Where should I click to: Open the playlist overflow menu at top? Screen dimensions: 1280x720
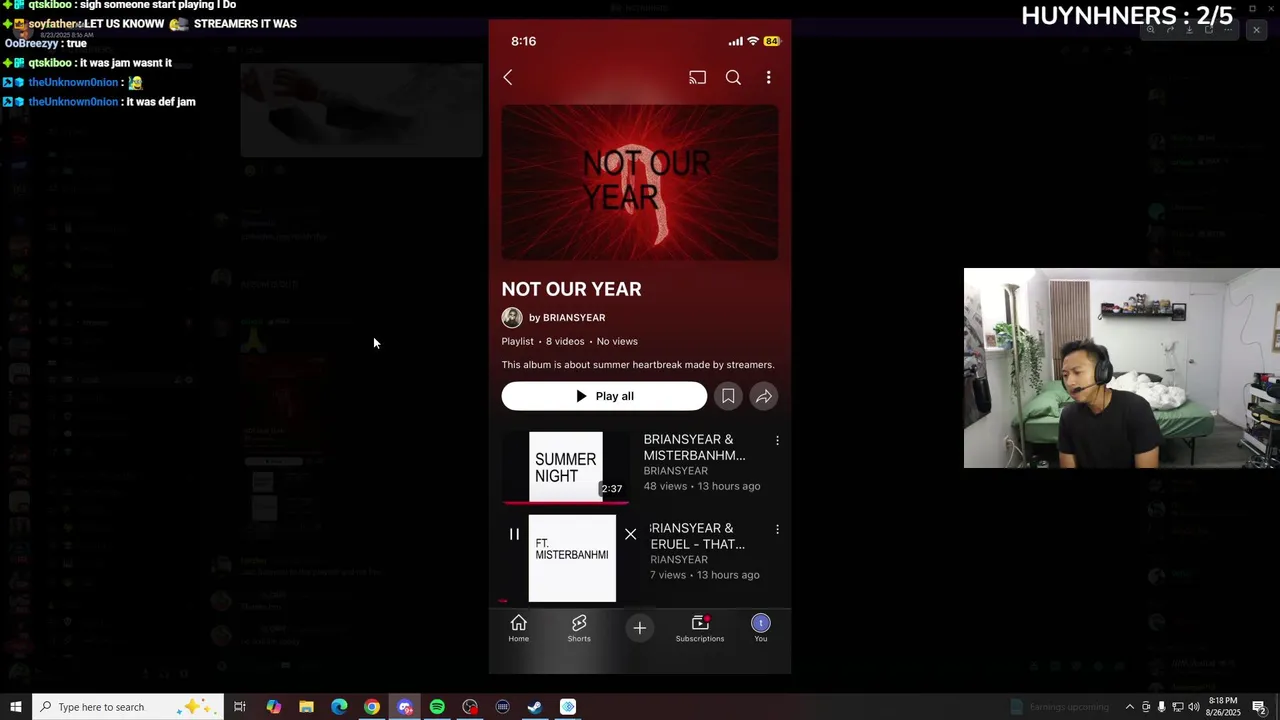click(x=768, y=78)
